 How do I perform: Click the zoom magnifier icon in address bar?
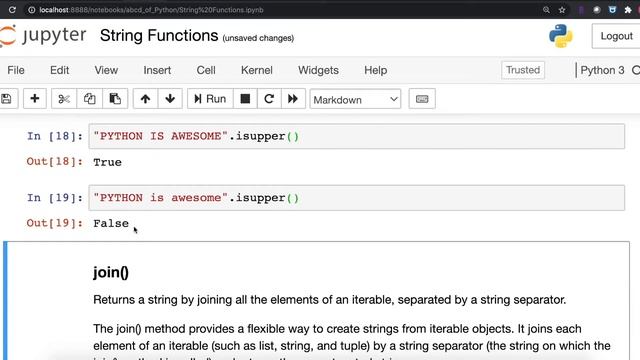tap(546, 10)
